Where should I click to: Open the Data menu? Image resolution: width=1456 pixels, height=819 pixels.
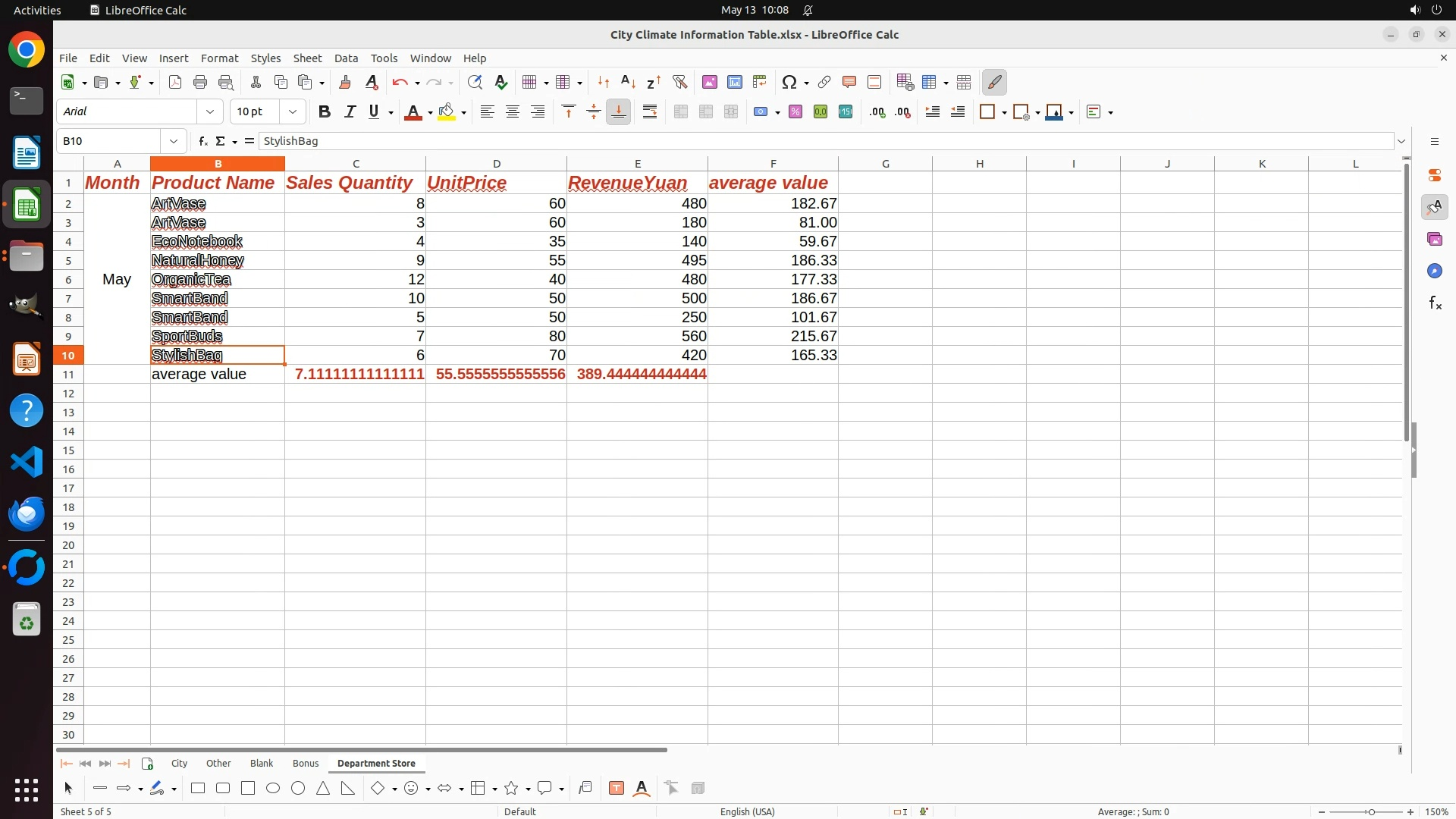346,58
